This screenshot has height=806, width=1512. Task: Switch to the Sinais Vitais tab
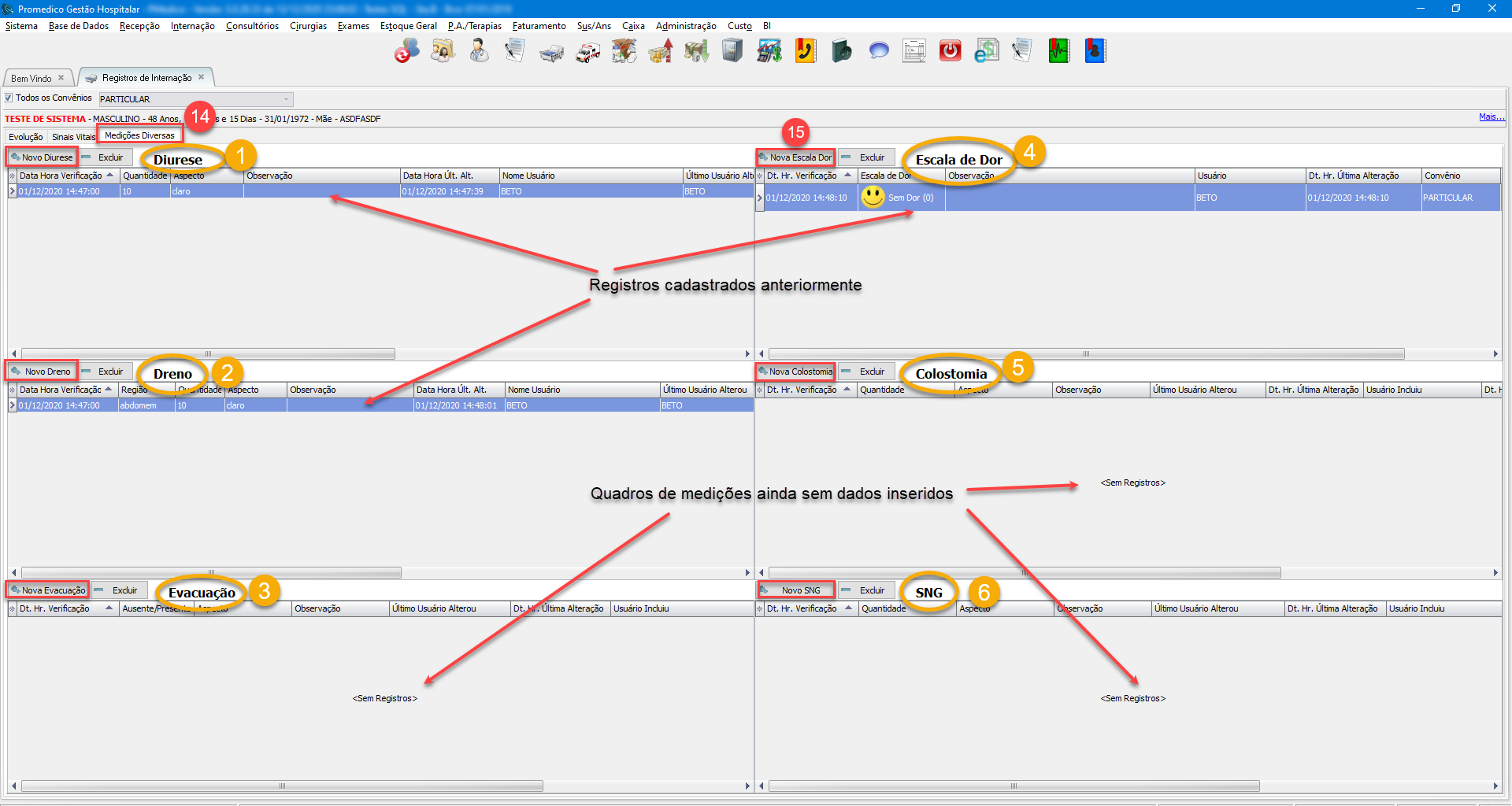pyautogui.click(x=73, y=137)
